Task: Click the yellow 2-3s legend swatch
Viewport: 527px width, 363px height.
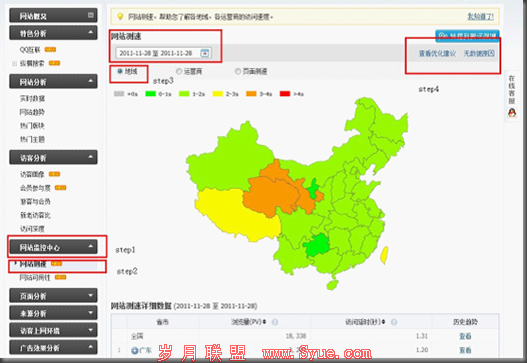Action: (218, 94)
